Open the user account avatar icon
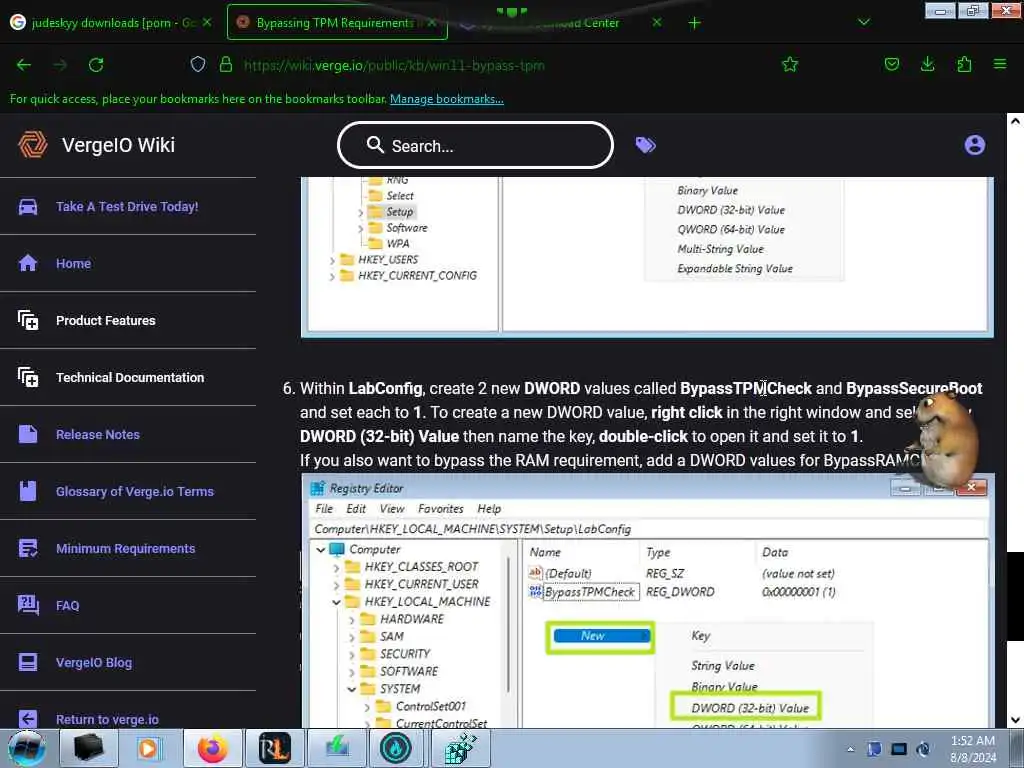 (x=974, y=145)
